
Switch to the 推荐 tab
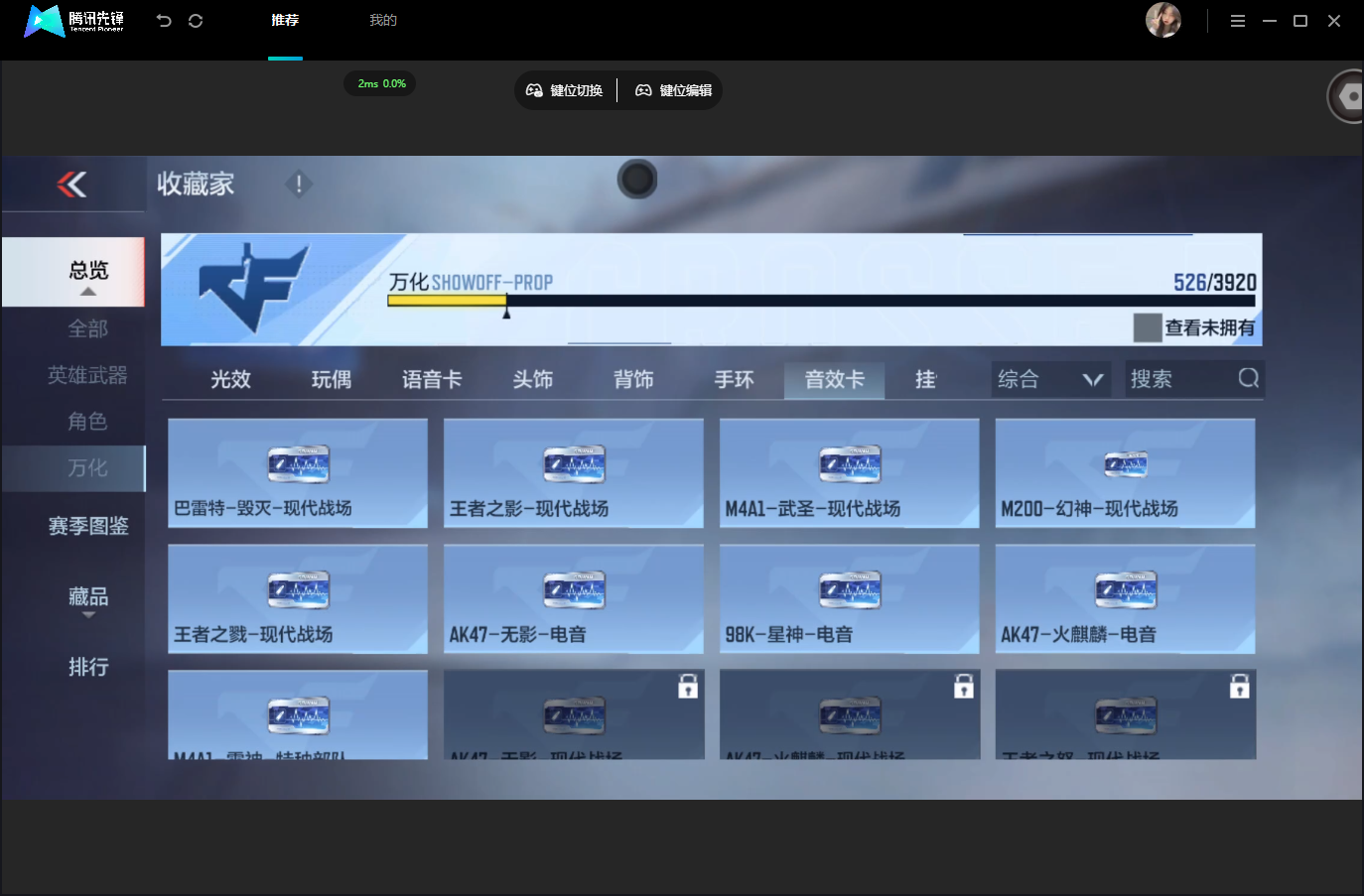(285, 21)
